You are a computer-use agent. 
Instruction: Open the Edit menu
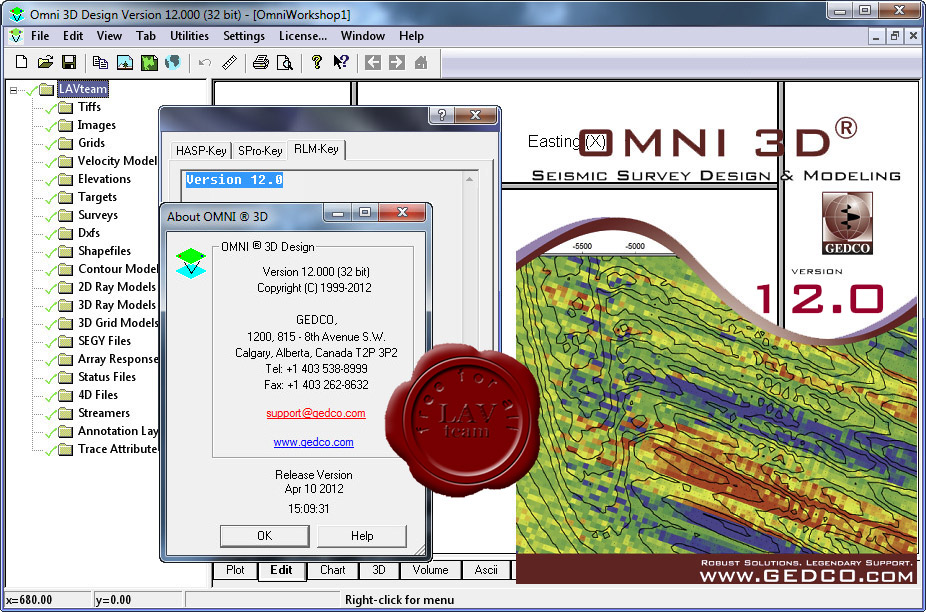(x=73, y=36)
